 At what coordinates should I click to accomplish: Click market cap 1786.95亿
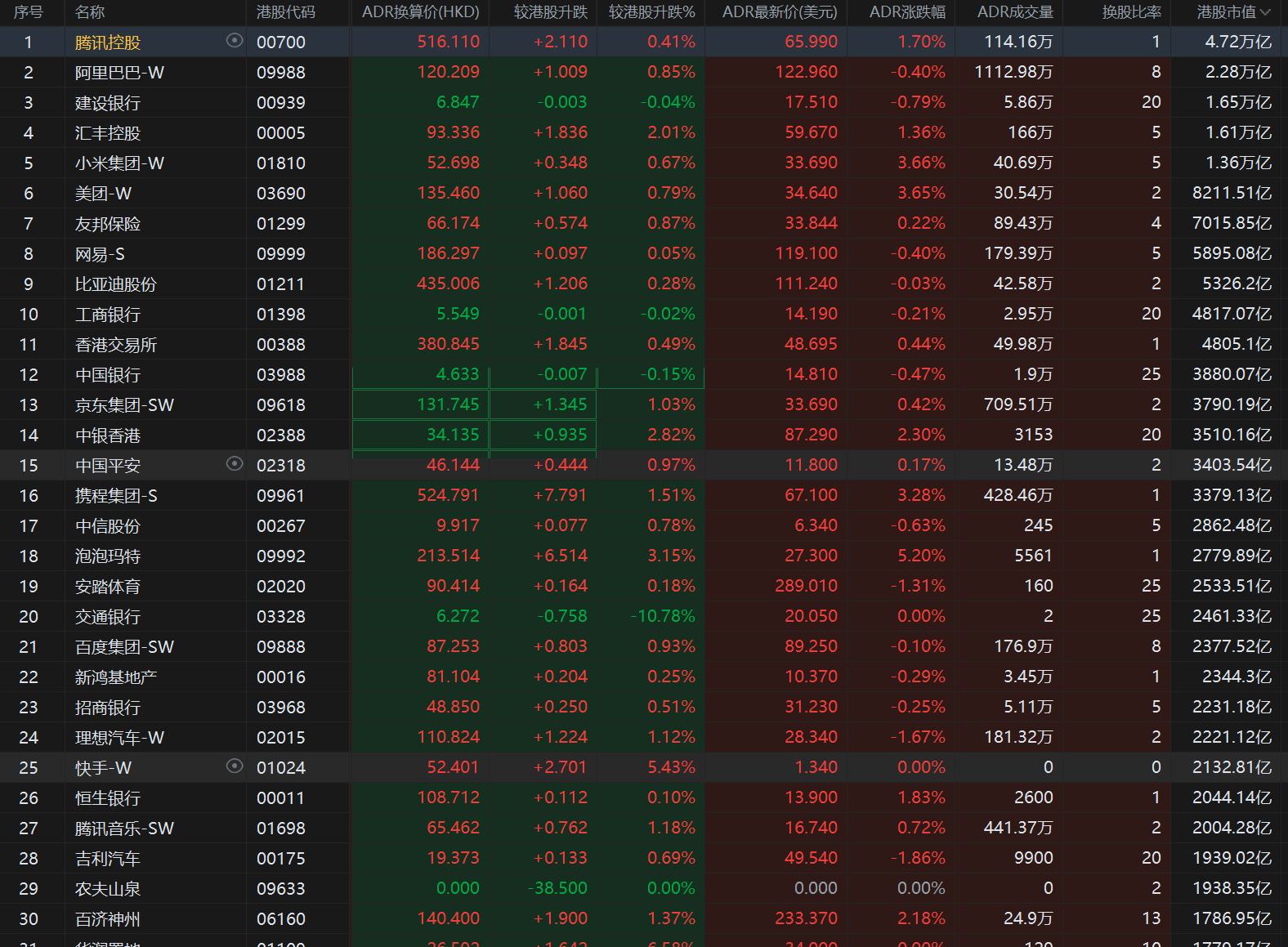point(1232,918)
